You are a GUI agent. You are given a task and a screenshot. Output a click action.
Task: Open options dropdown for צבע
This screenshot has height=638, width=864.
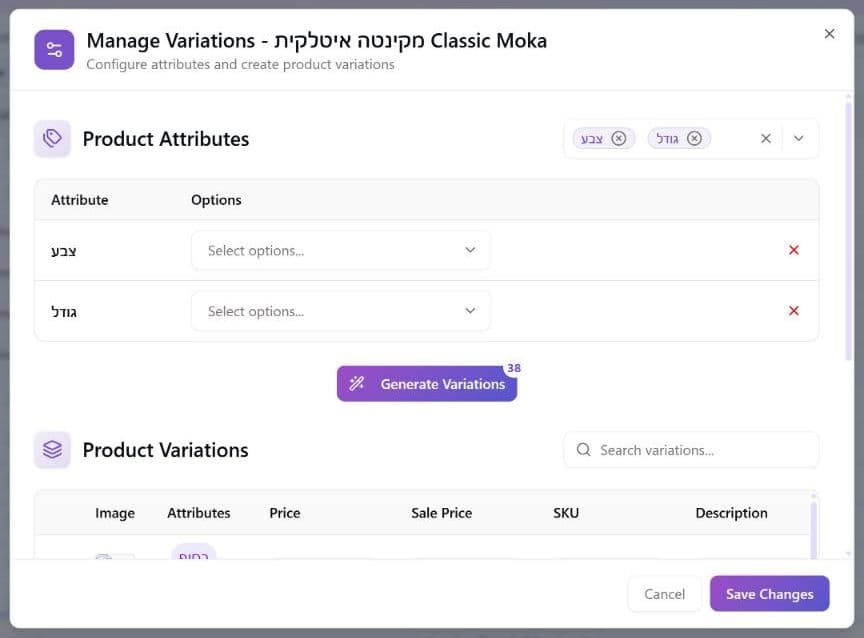tap(341, 251)
